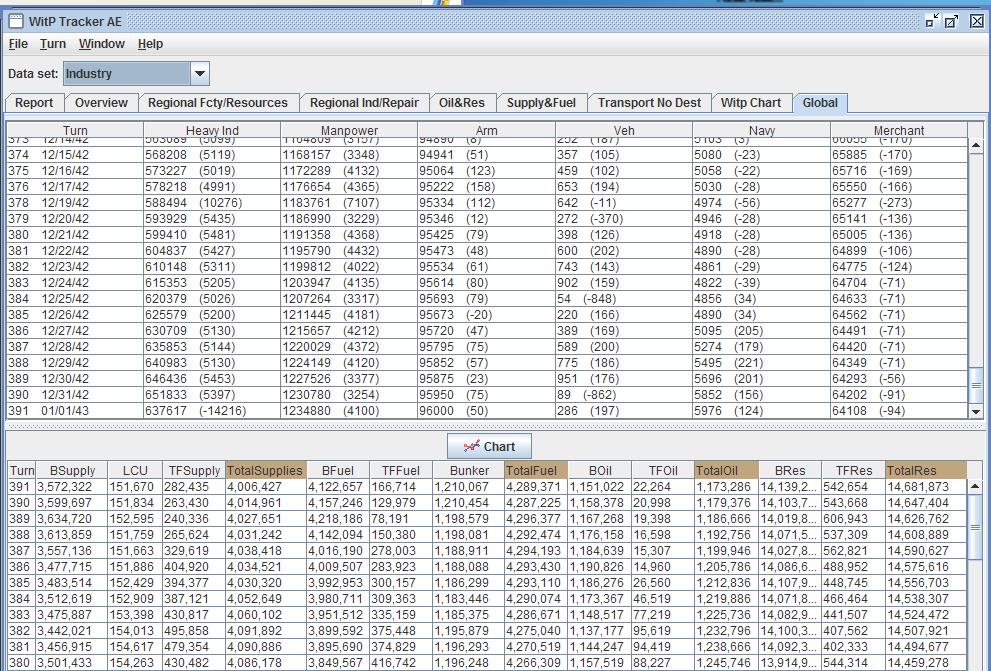Image resolution: width=991 pixels, height=671 pixels.
Task: Click the Merchant column header
Action: pos(899,130)
